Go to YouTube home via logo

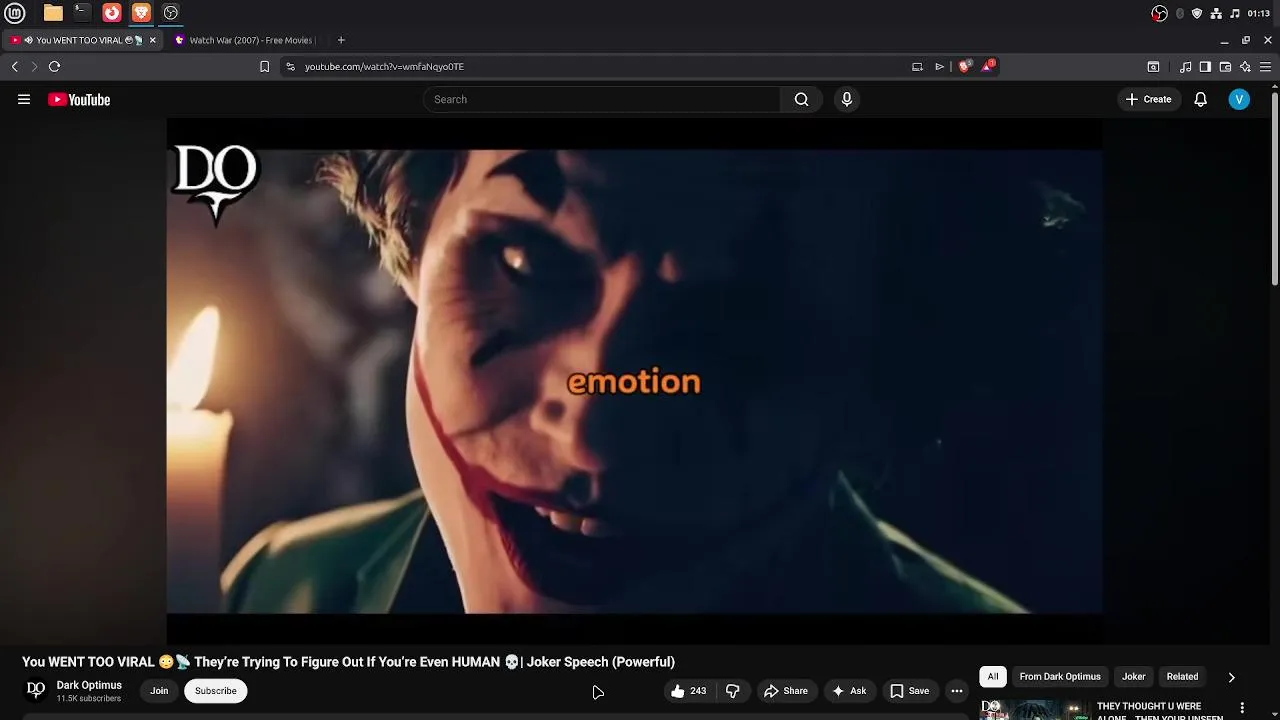[79, 99]
